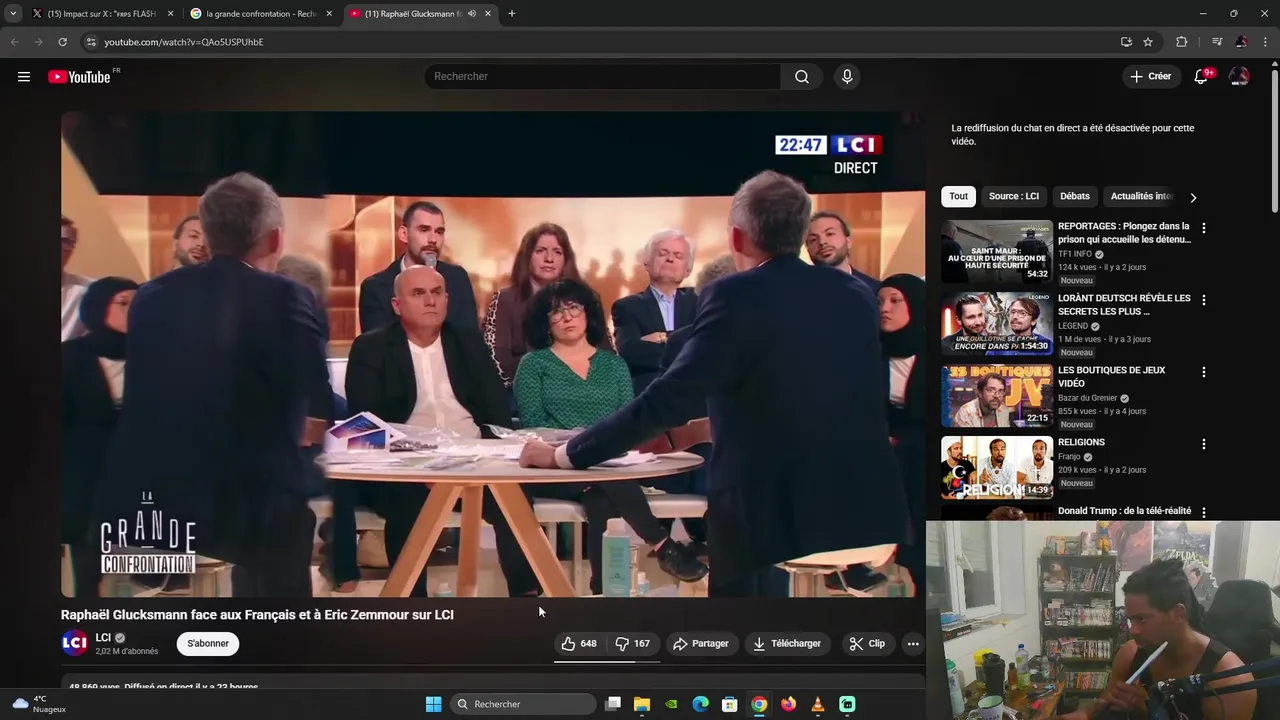
Task: Switch to the la grande confrontation tab
Action: tap(261, 14)
